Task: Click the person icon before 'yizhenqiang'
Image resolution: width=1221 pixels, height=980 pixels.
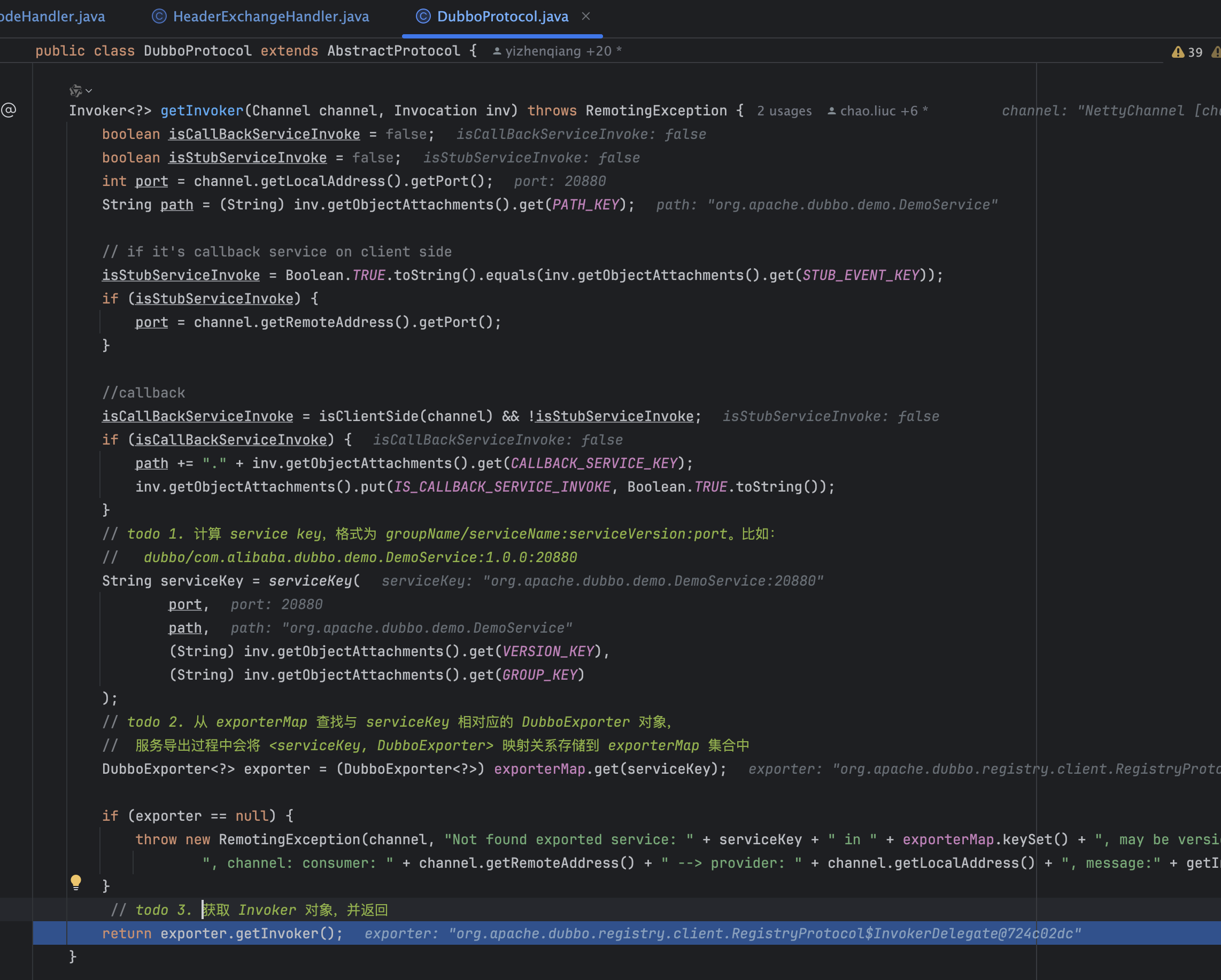Action: (497, 51)
